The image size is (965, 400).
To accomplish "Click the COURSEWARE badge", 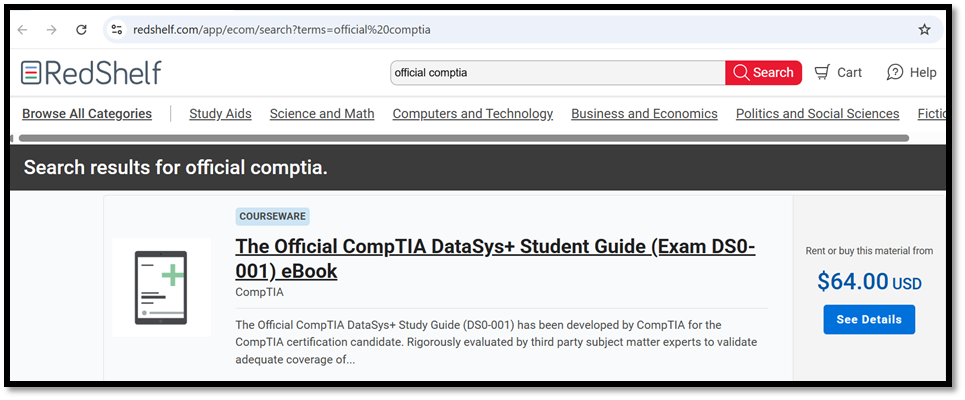I will coord(272,217).
